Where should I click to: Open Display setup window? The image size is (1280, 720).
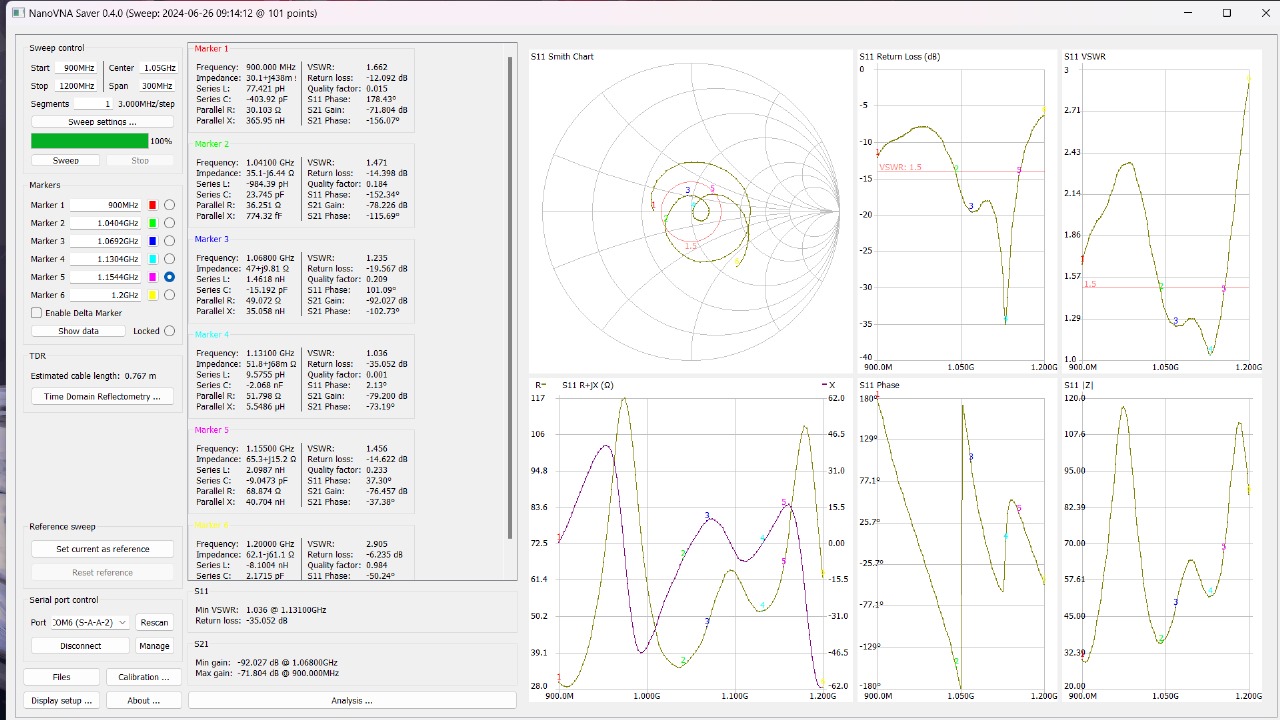[x=61, y=701]
